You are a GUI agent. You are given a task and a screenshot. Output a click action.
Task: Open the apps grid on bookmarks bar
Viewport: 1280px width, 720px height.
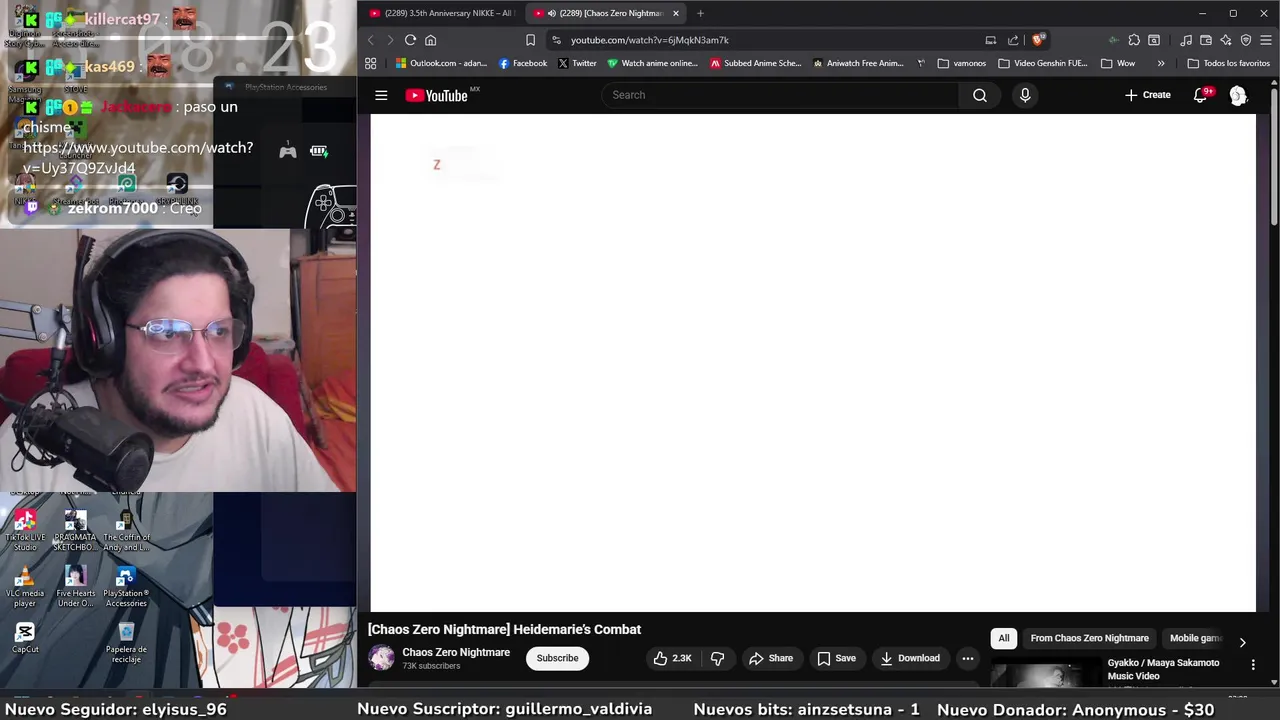pyautogui.click(x=371, y=63)
